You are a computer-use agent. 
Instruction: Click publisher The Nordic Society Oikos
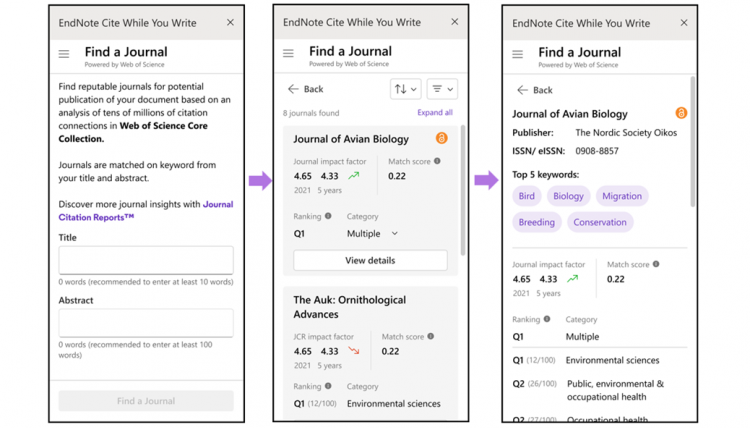tap(626, 133)
